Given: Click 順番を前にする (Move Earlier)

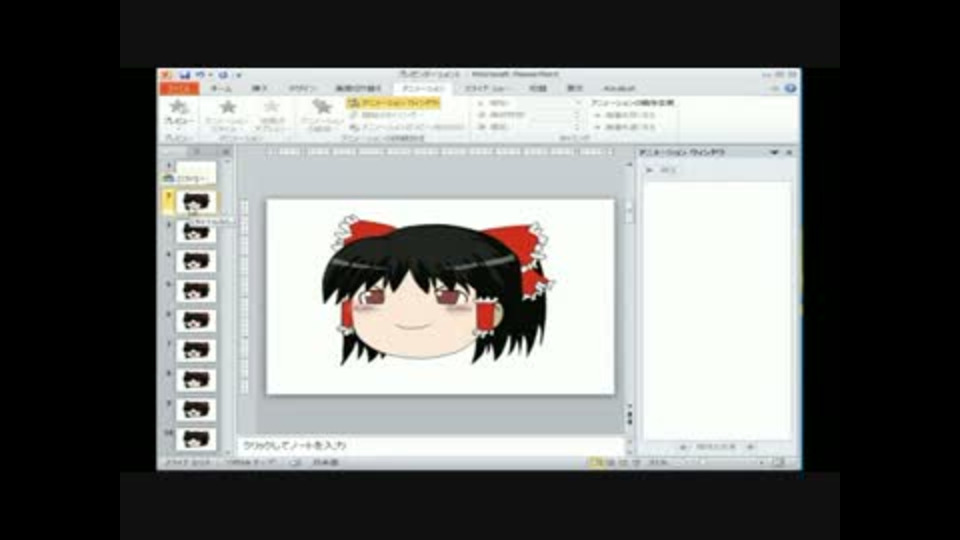Looking at the screenshot, I should tap(626, 115).
